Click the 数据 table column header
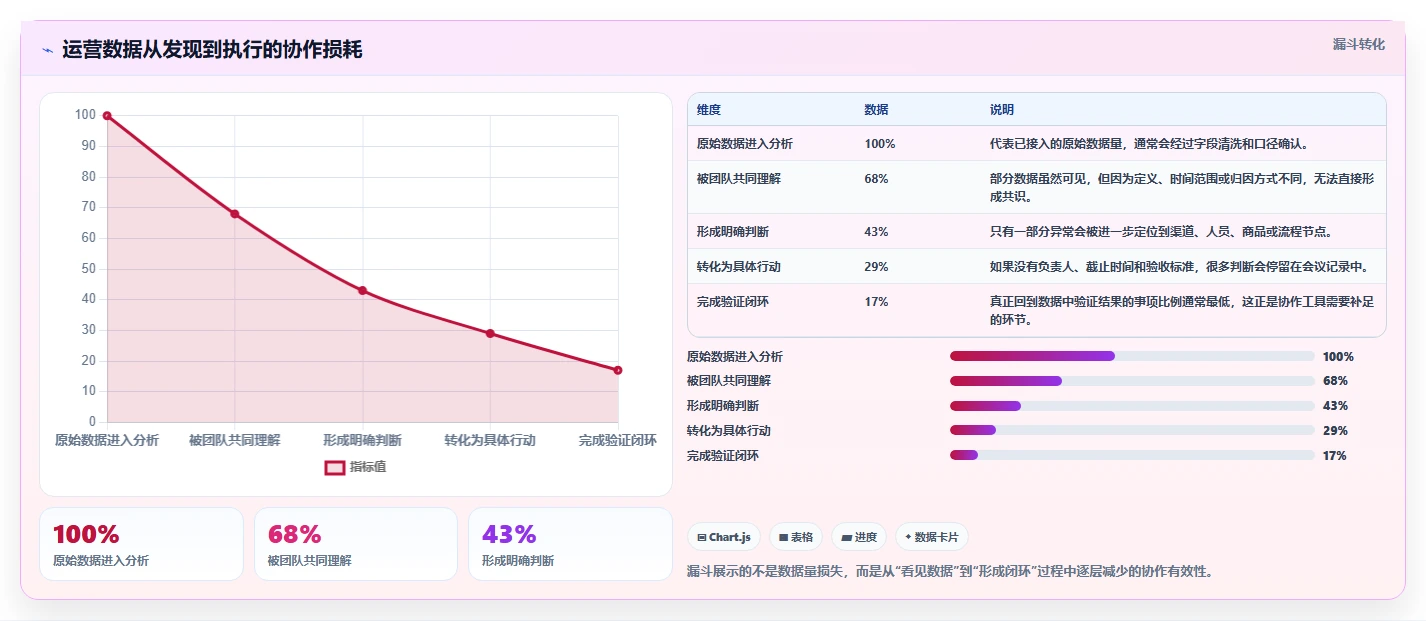The image size is (1426, 621). [876, 110]
